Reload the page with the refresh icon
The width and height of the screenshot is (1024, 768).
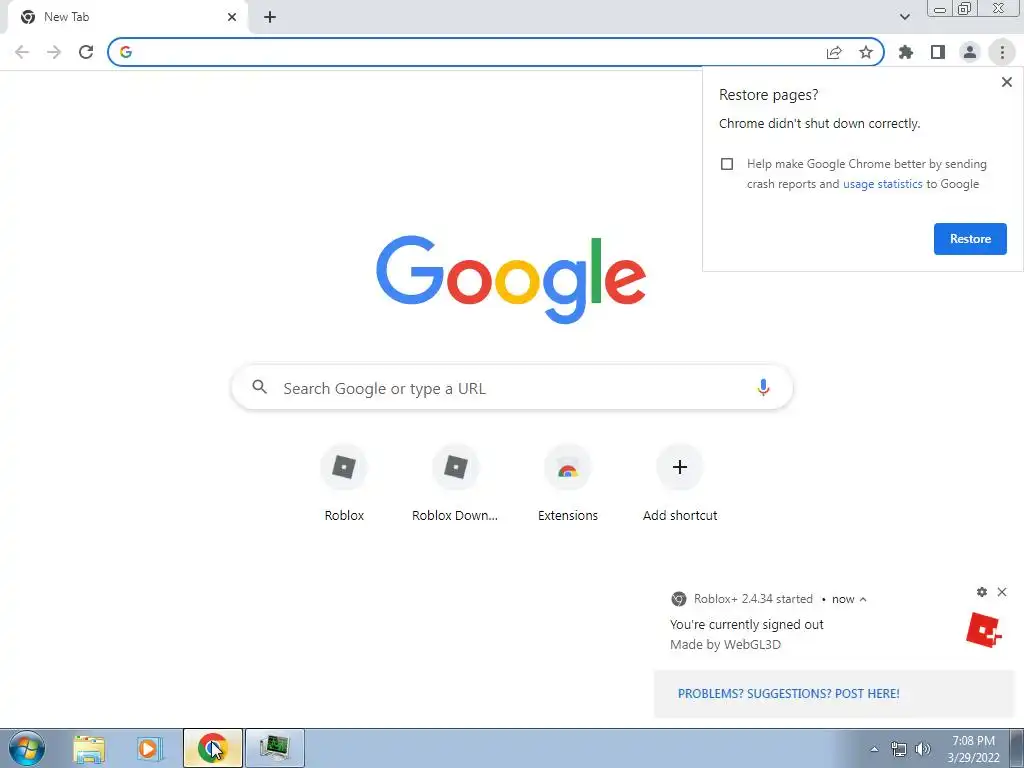86,52
